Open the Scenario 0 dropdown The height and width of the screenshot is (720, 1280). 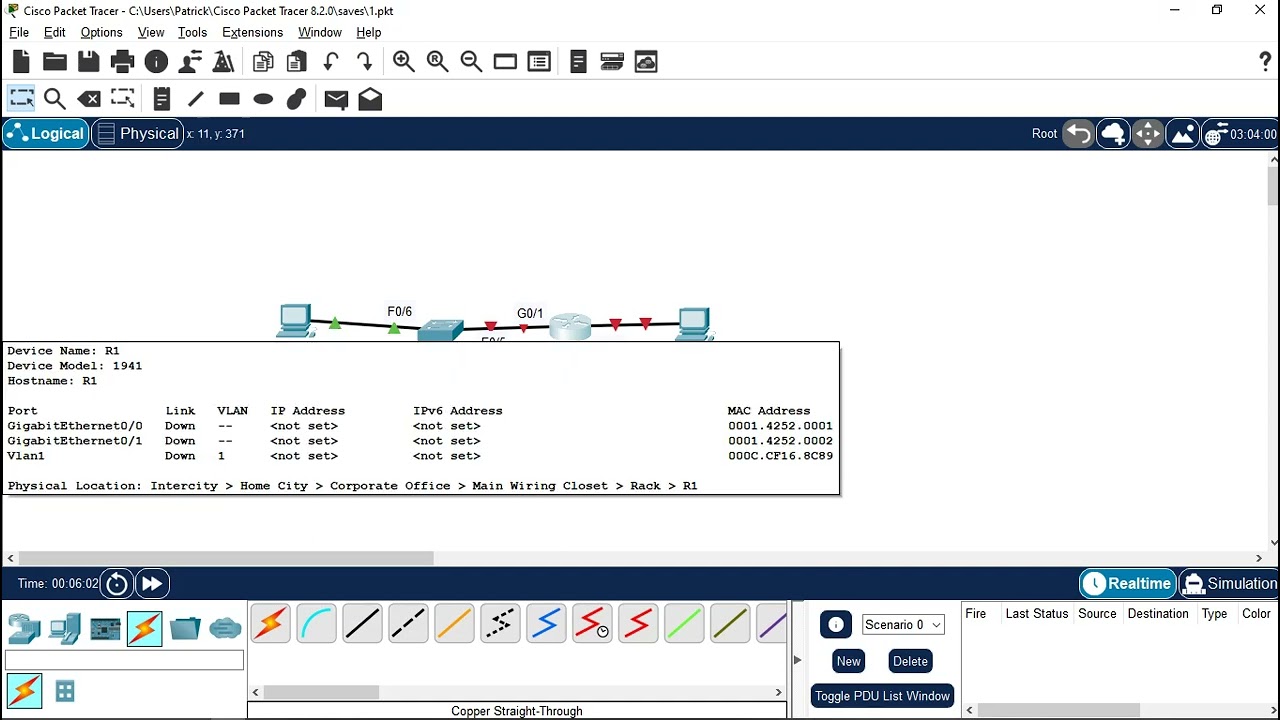pos(903,625)
